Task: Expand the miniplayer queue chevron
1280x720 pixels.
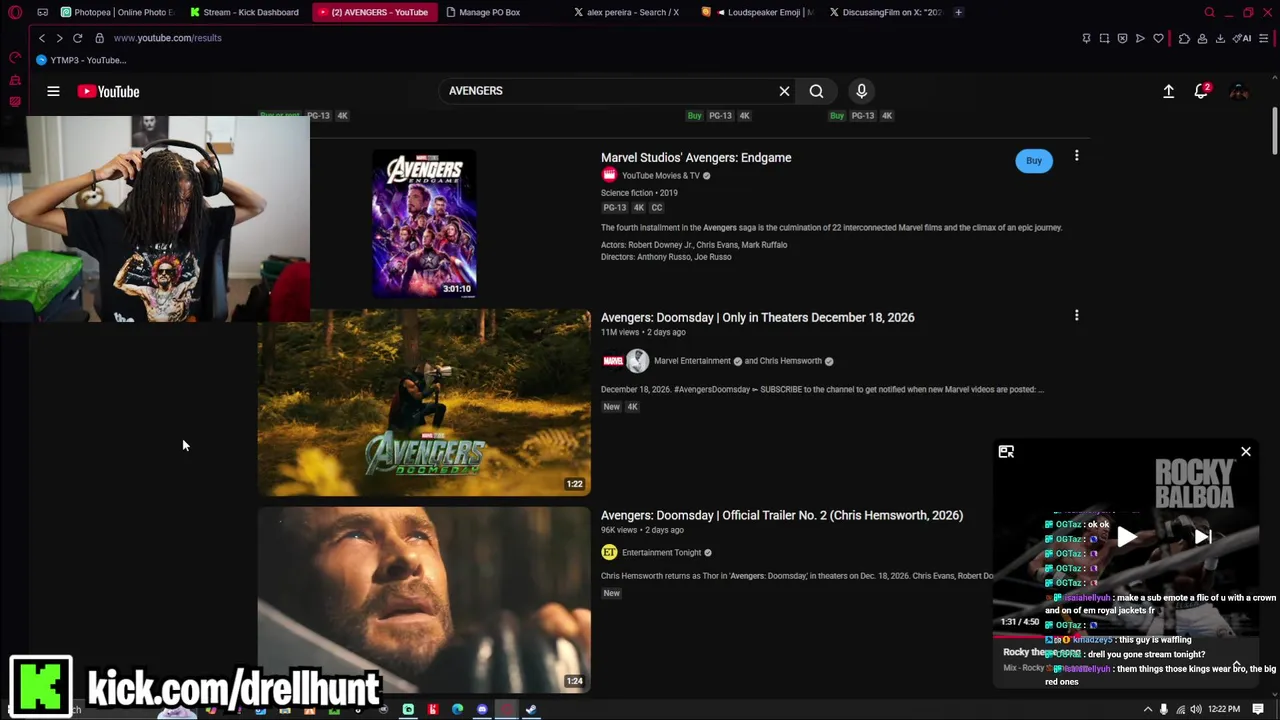Action: 1237,664
